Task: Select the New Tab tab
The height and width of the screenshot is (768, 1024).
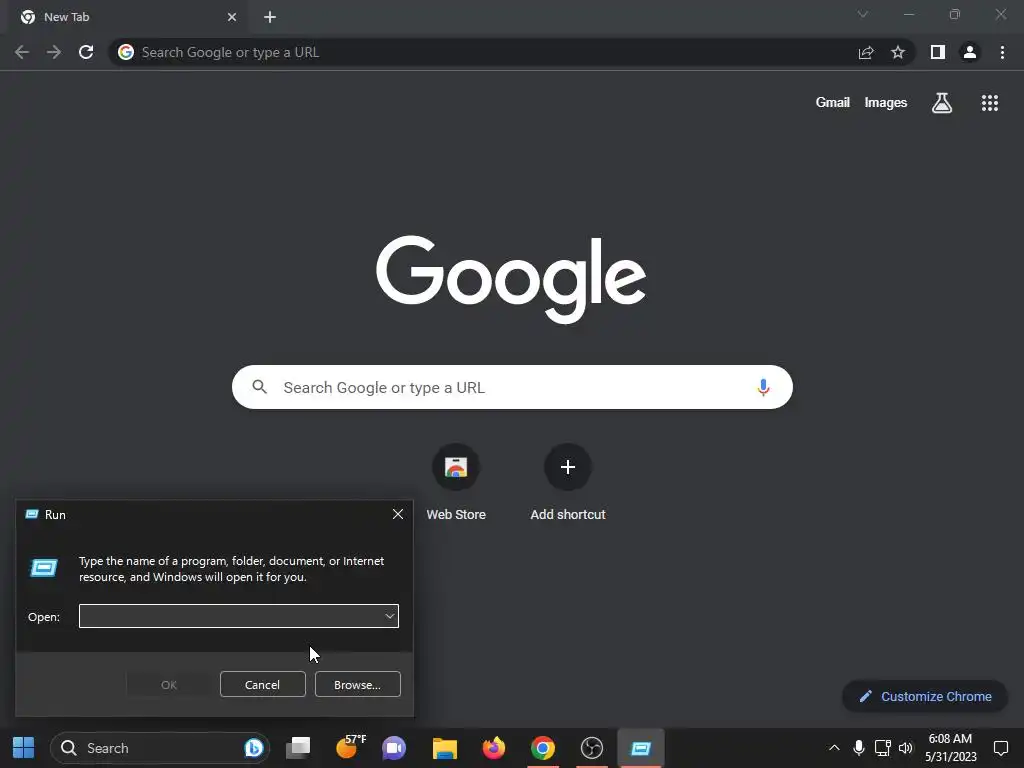Action: (x=127, y=17)
